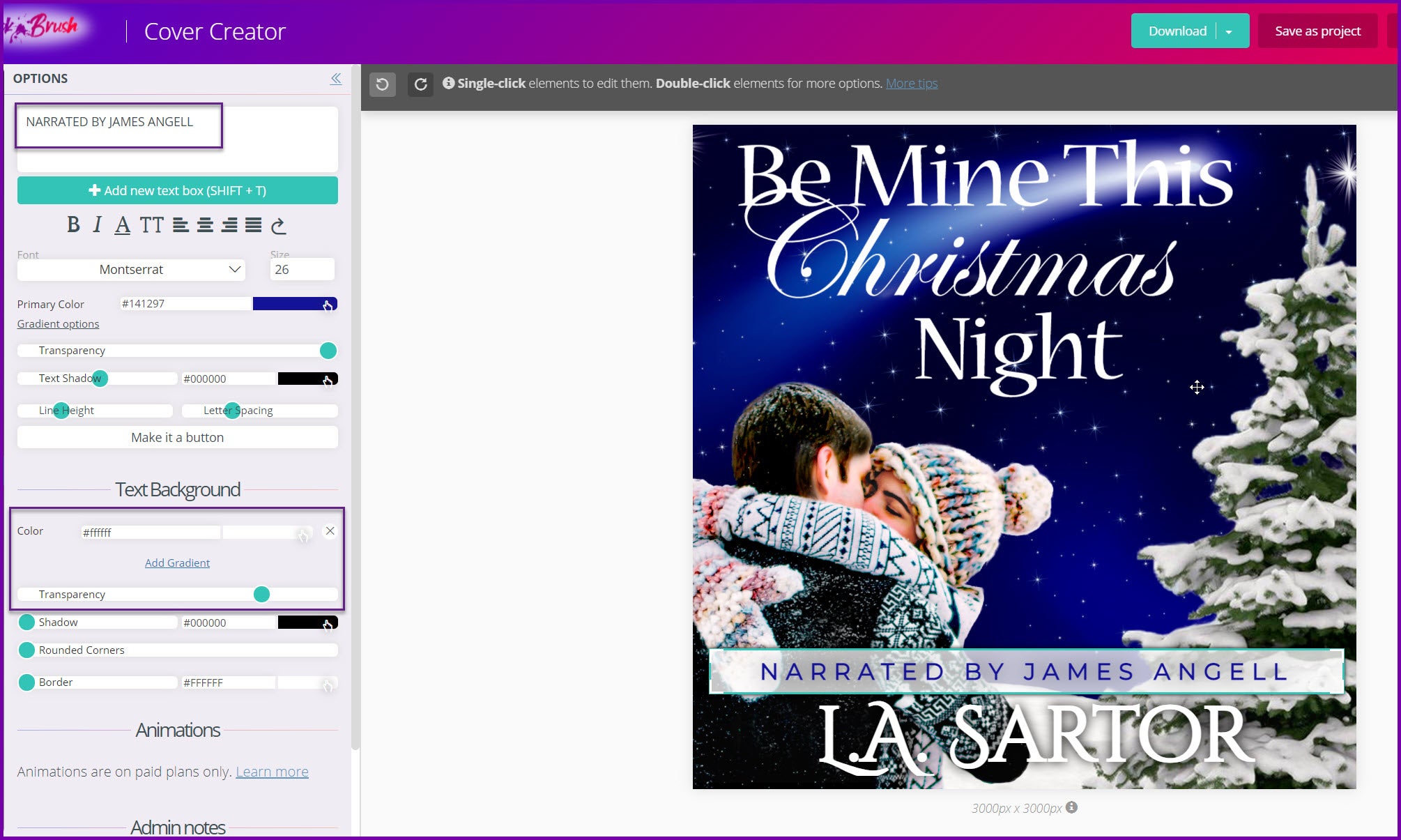1401x840 pixels.
Task: Collapse the Options panel with double chevron
Action: pyautogui.click(x=336, y=79)
